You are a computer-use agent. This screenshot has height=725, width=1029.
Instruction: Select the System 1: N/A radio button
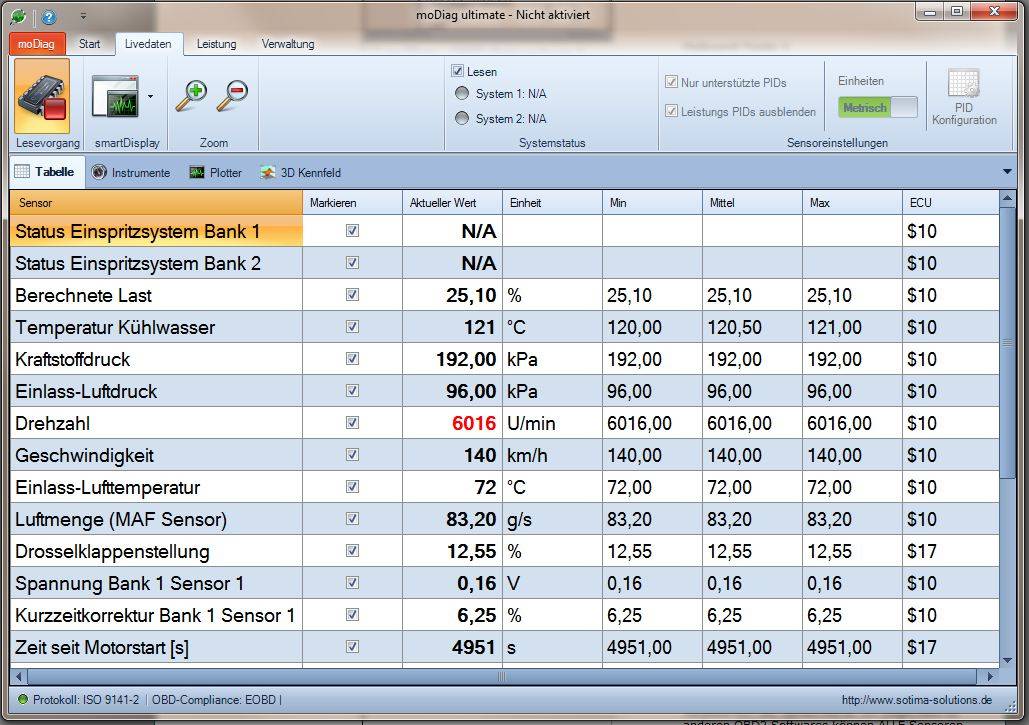tap(461, 95)
